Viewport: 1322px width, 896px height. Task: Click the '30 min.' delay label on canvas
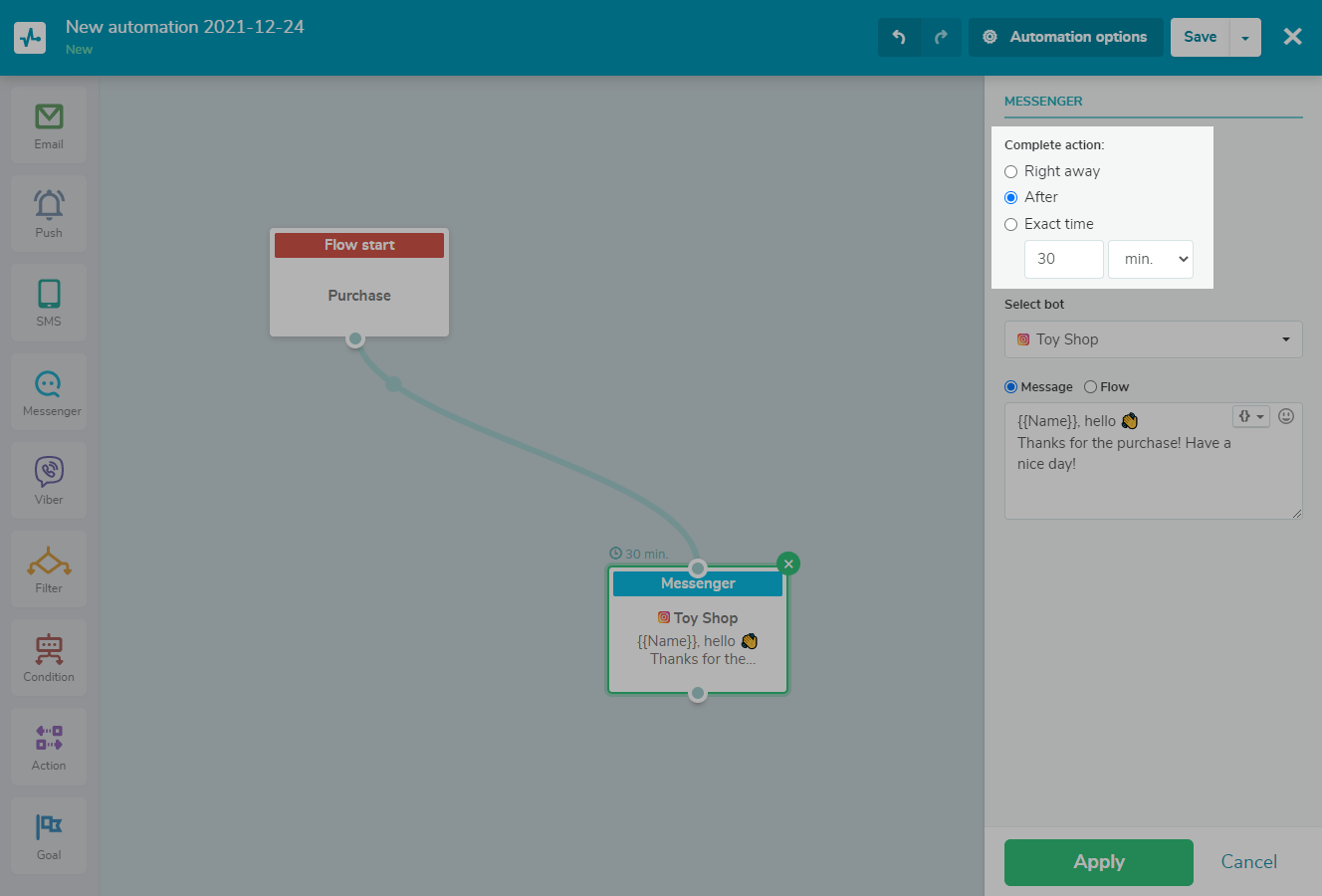tap(638, 554)
